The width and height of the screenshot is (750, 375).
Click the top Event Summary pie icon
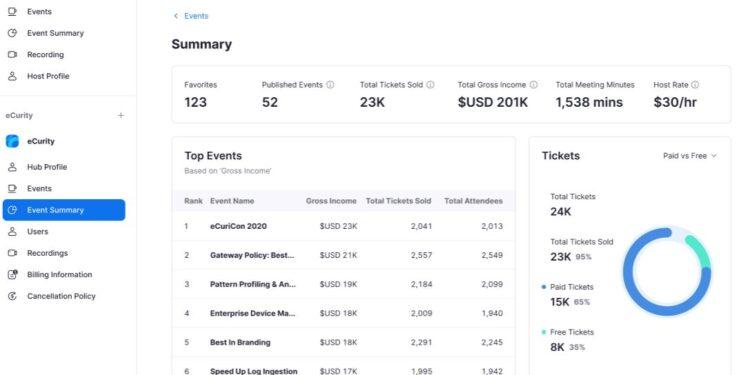12,33
